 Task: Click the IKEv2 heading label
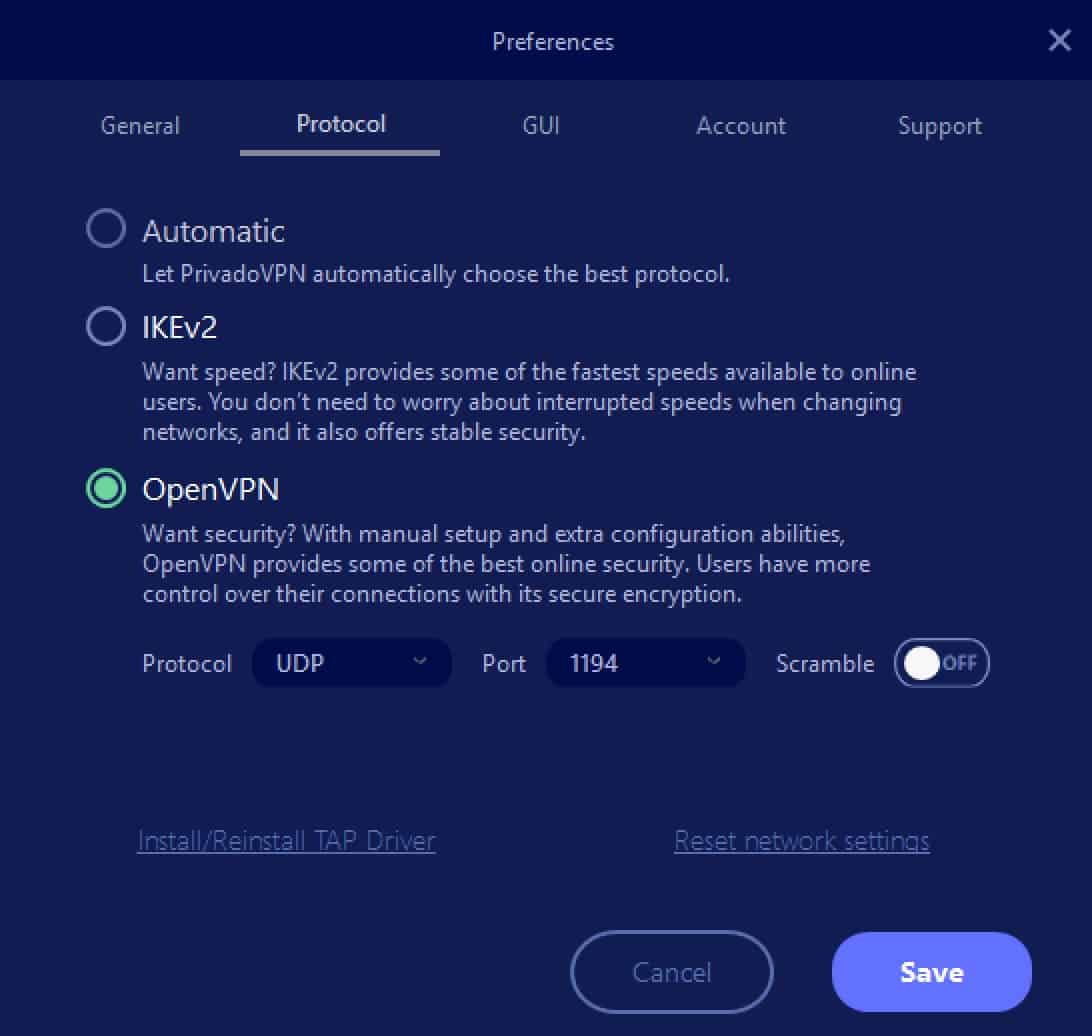(180, 327)
